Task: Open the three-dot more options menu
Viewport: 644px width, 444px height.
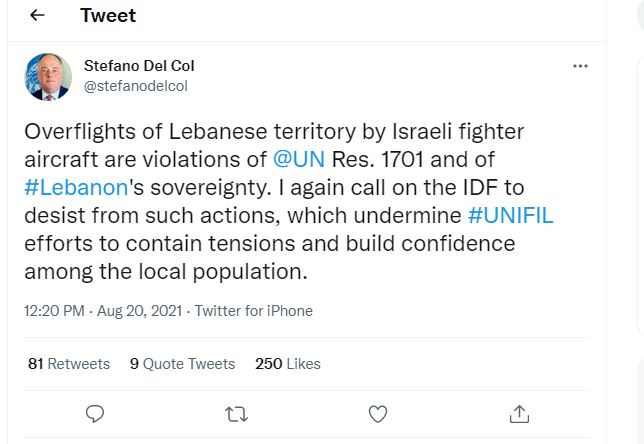Action: pos(580,66)
